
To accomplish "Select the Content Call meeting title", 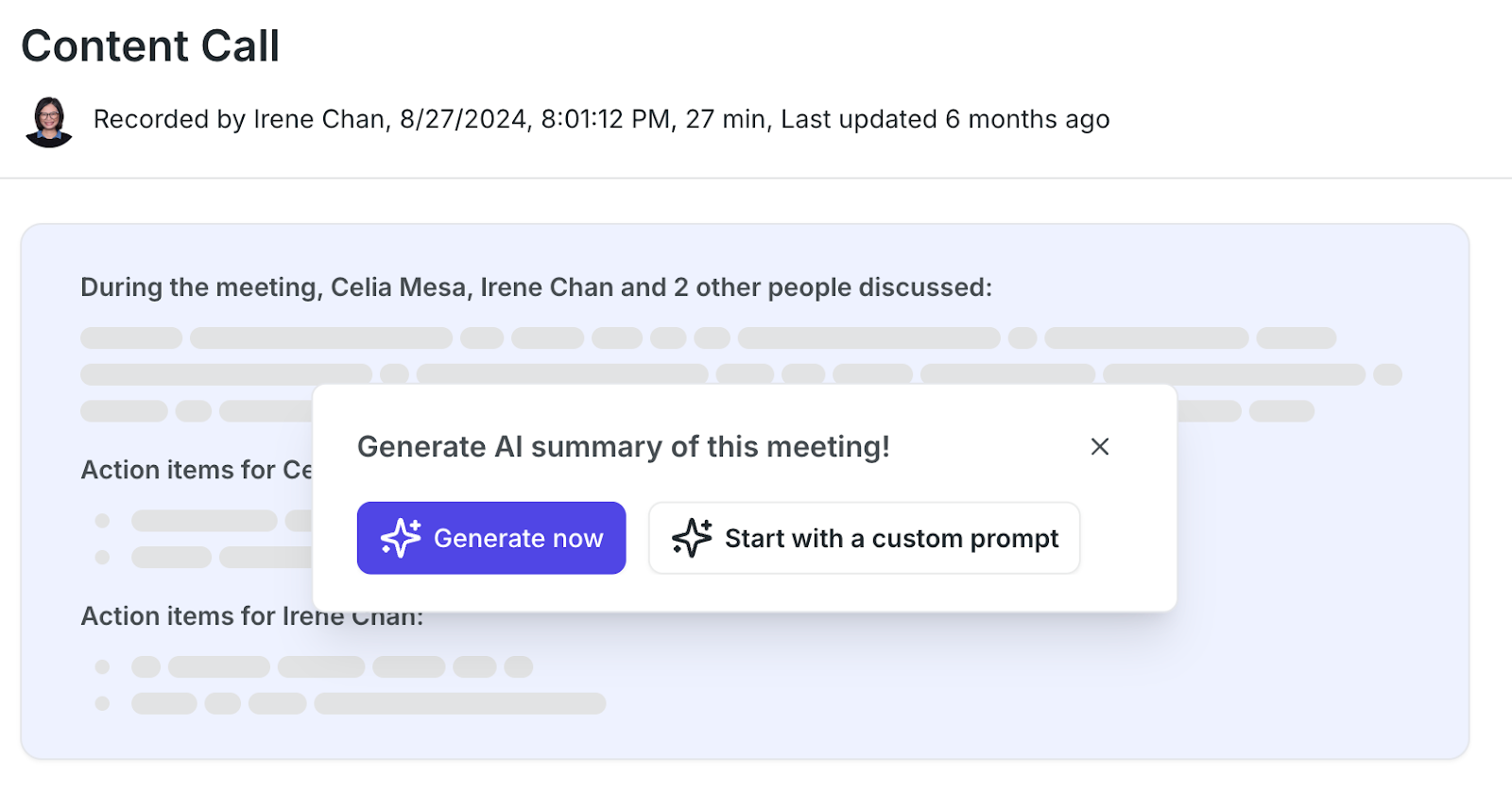I will click(x=150, y=46).
